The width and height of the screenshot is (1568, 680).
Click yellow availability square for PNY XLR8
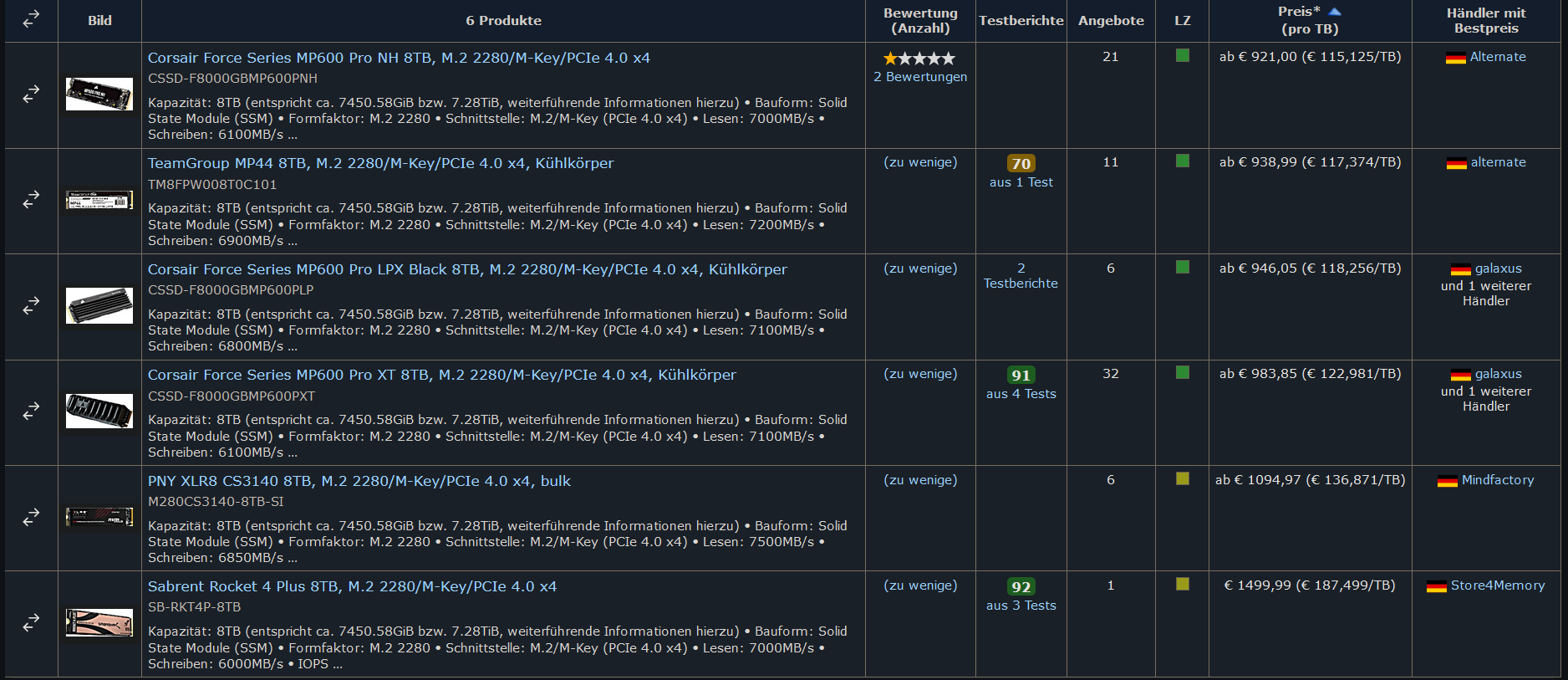(x=1182, y=478)
